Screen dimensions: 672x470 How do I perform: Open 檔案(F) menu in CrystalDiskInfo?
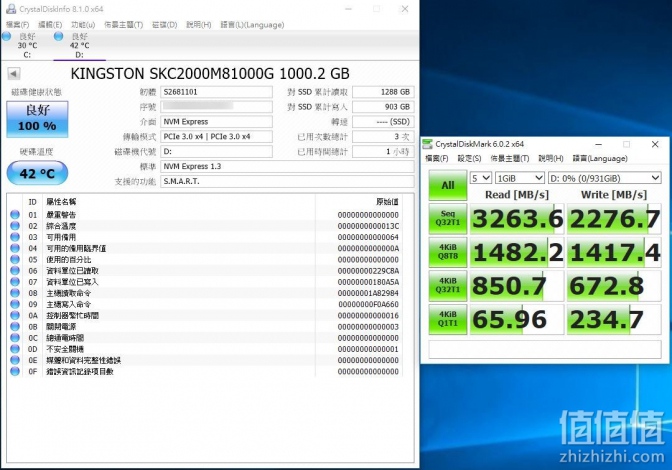coord(18,25)
